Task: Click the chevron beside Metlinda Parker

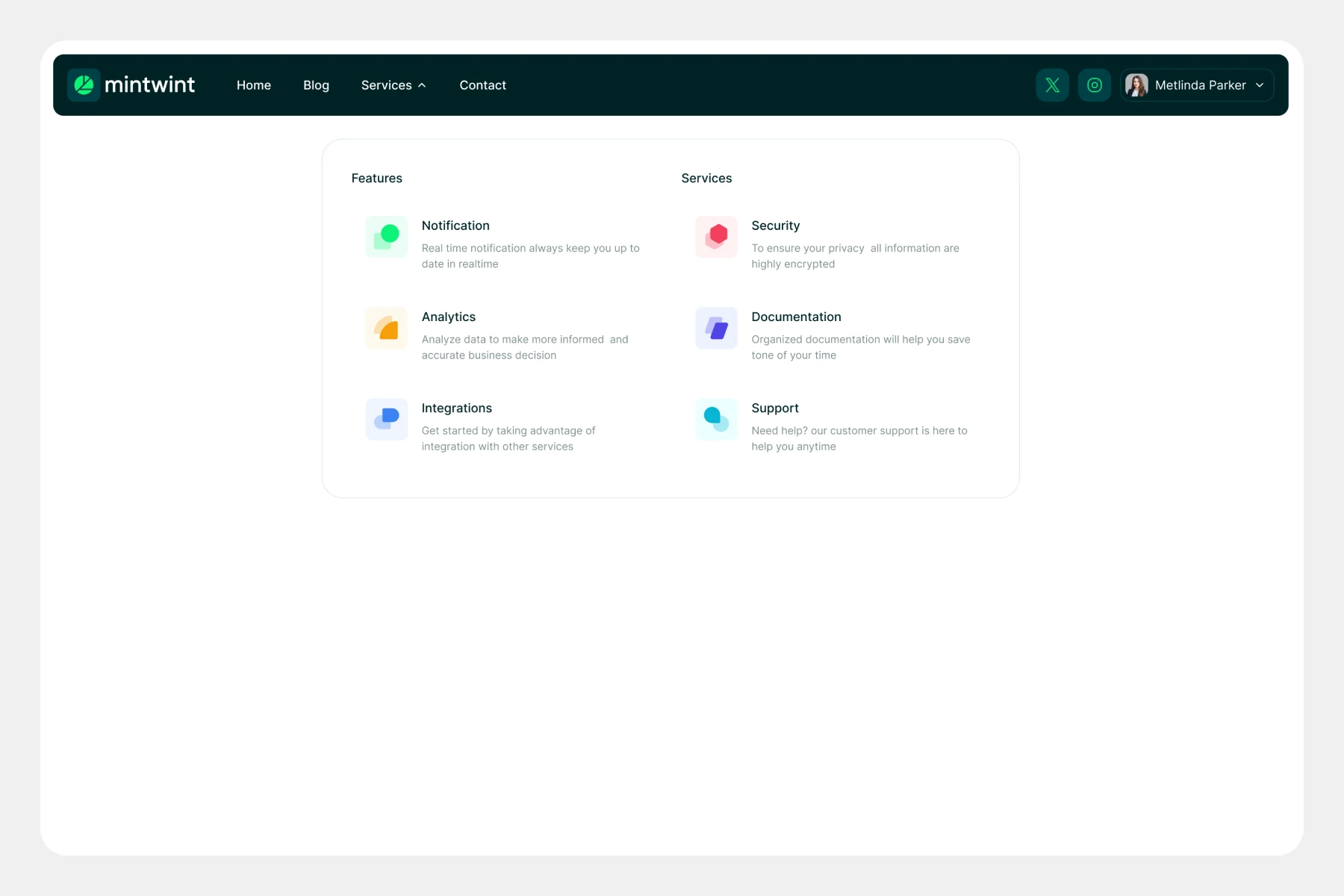Action: [1260, 85]
